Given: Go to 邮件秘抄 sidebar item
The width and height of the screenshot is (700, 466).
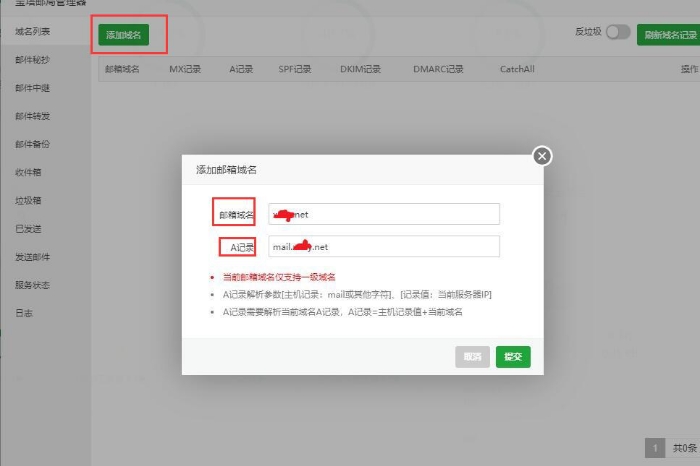Looking at the screenshot, I should [x=33, y=60].
